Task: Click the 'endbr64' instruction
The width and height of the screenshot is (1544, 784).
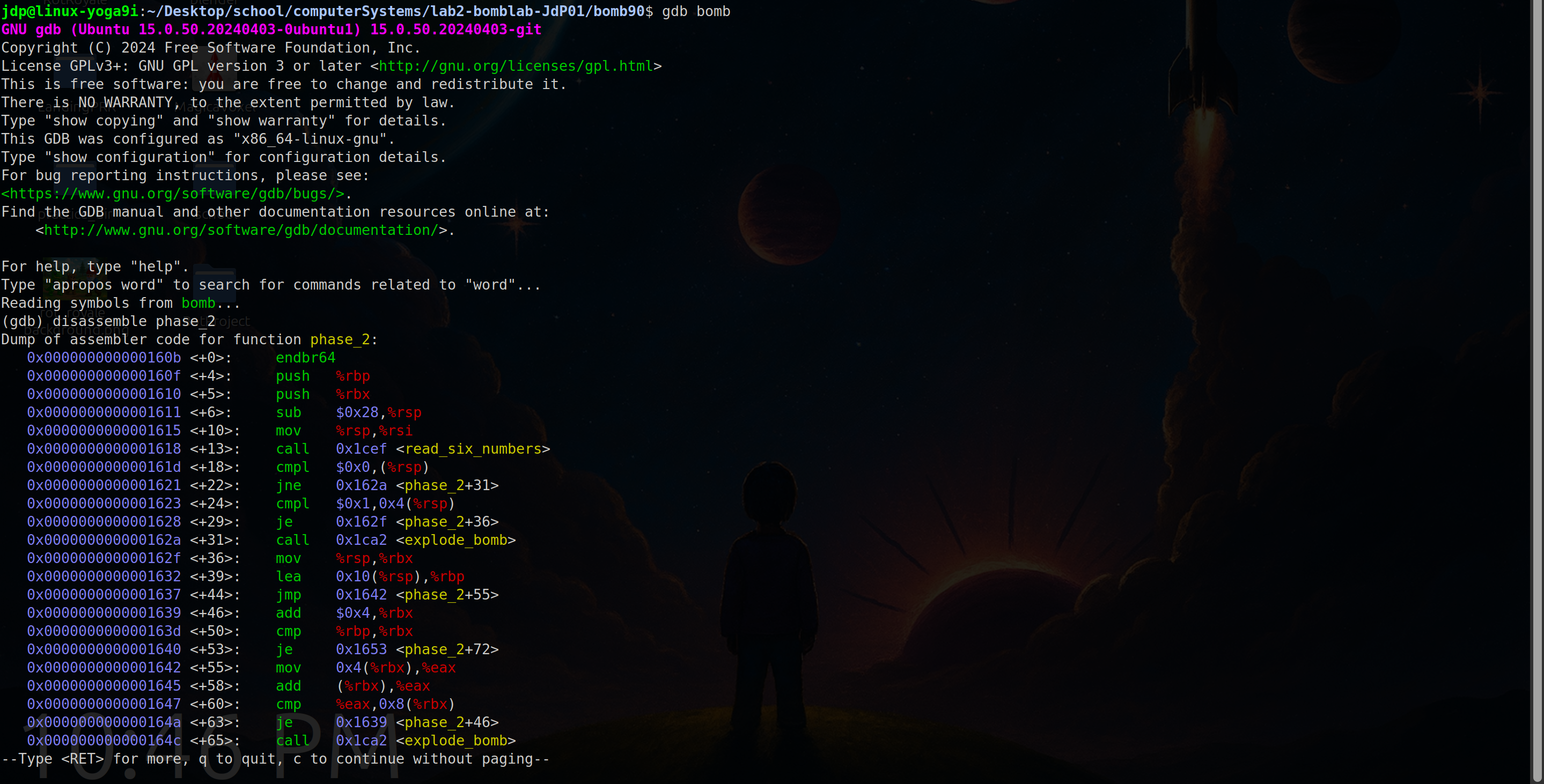Action: [x=305, y=358]
